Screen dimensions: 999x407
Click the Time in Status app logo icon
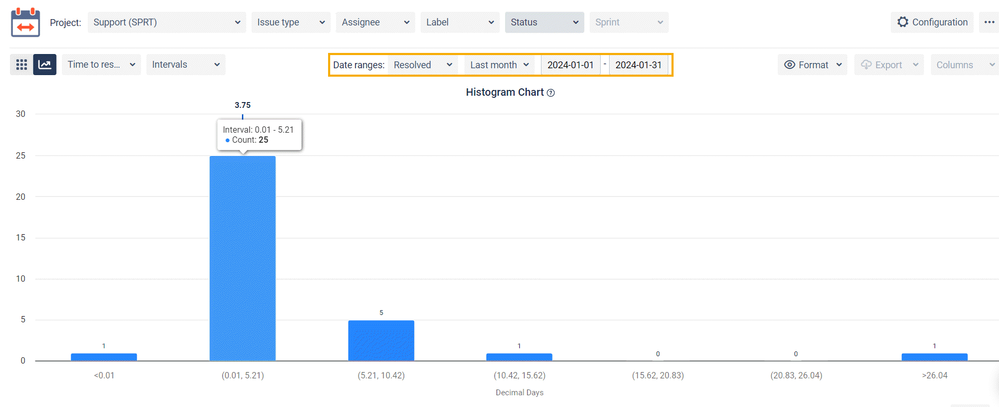25,22
